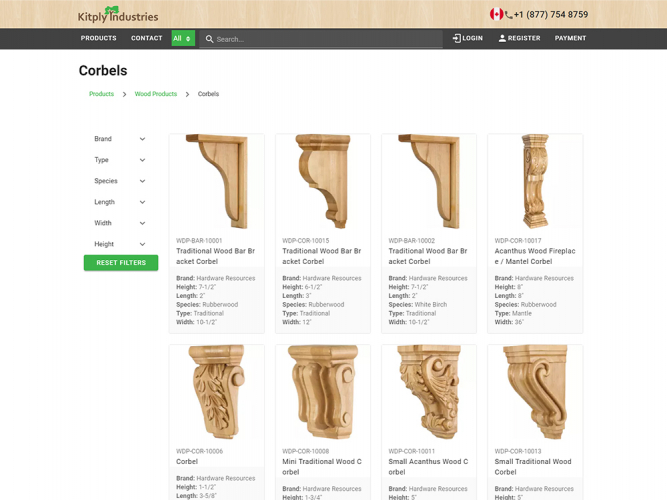
Task: Click the Reset Filters button
Action: [x=121, y=263]
